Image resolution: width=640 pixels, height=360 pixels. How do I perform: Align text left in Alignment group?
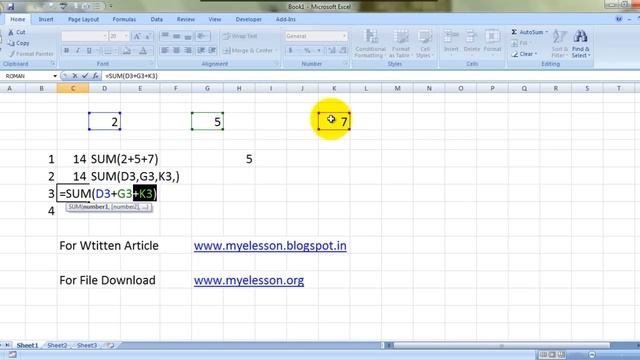point(165,50)
